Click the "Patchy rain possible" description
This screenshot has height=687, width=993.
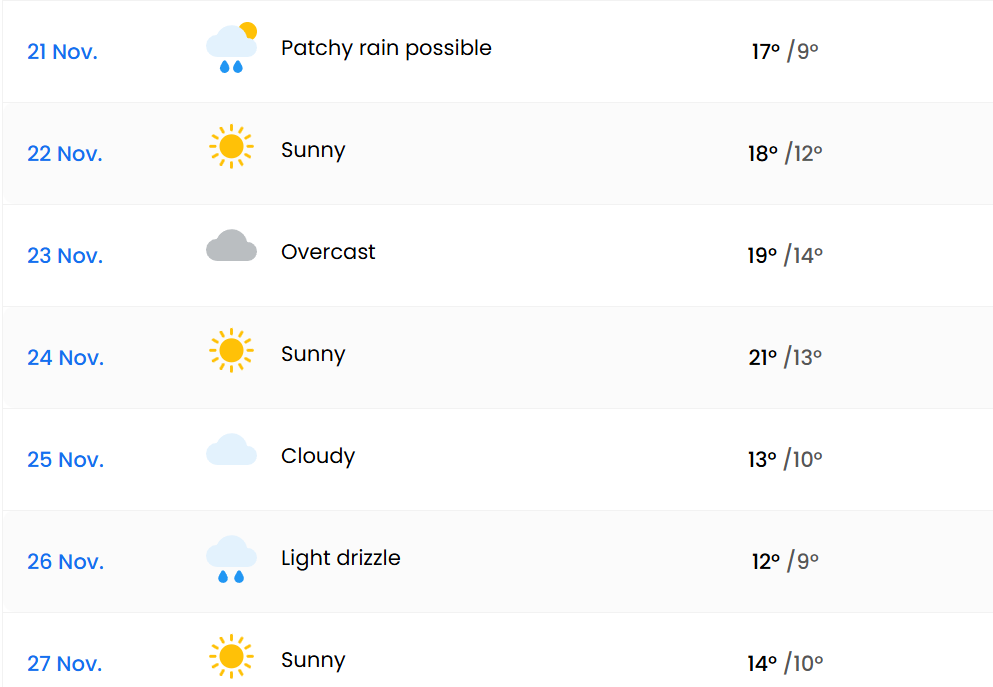(x=386, y=48)
